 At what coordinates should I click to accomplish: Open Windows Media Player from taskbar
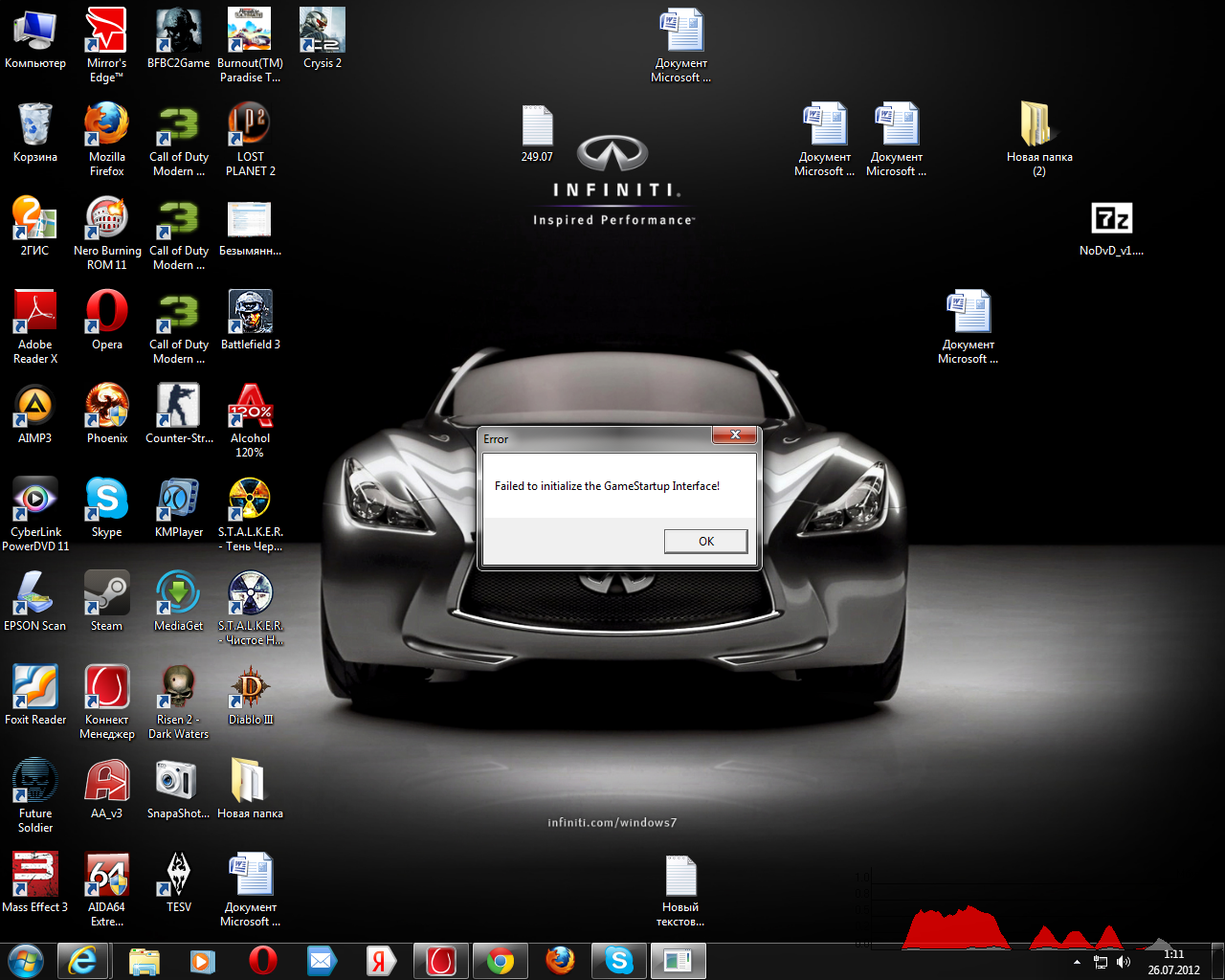[x=203, y=960]
